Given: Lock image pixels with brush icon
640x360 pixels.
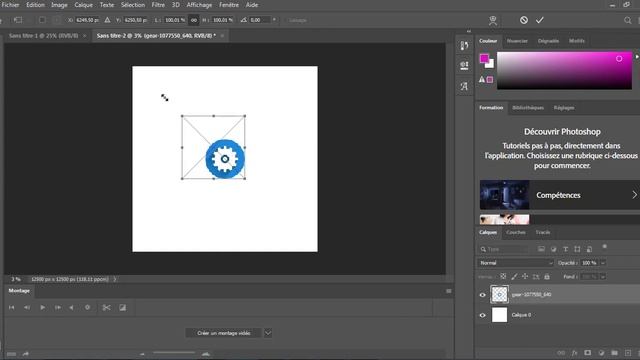Looking at the screenshot, I should pyautogui.click(x=514, y=277).
